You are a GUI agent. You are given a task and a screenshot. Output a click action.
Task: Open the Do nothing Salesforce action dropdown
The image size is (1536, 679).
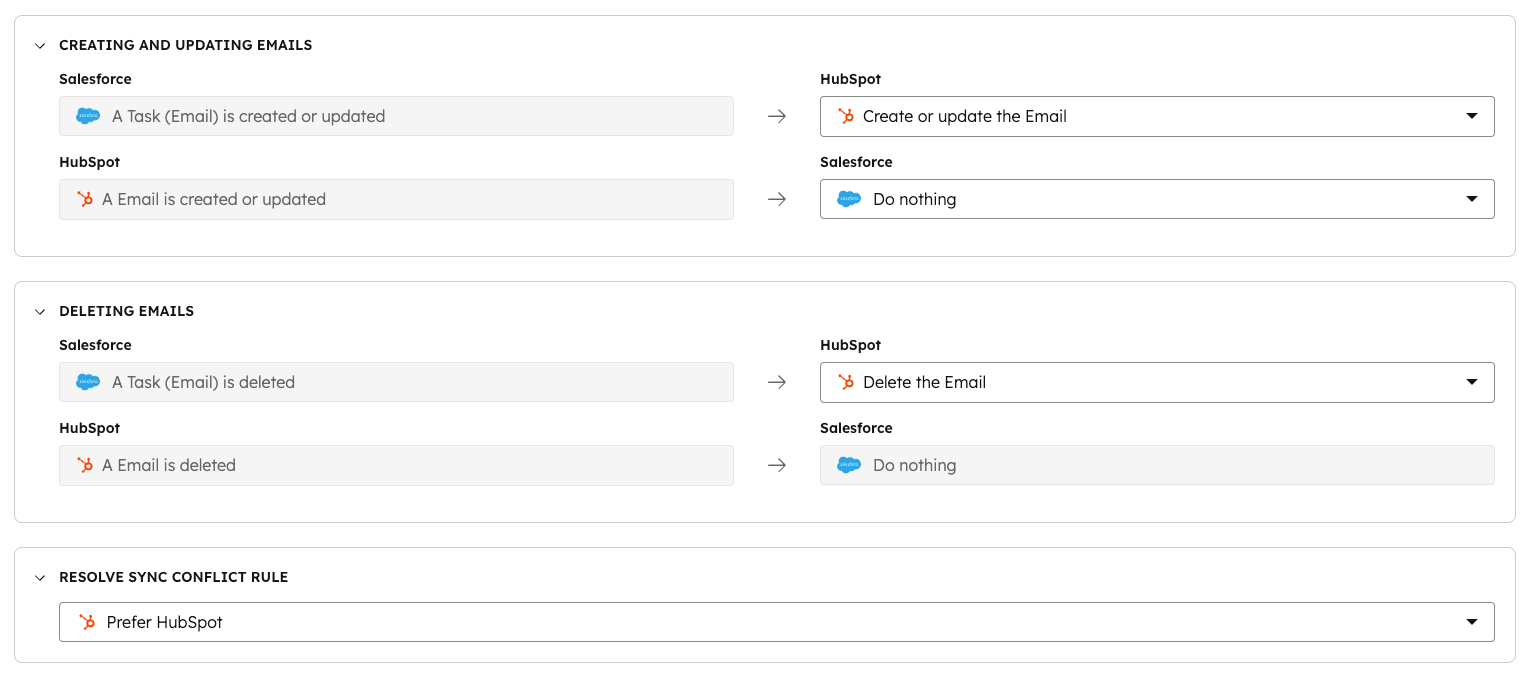click(x=1471, y=199)
